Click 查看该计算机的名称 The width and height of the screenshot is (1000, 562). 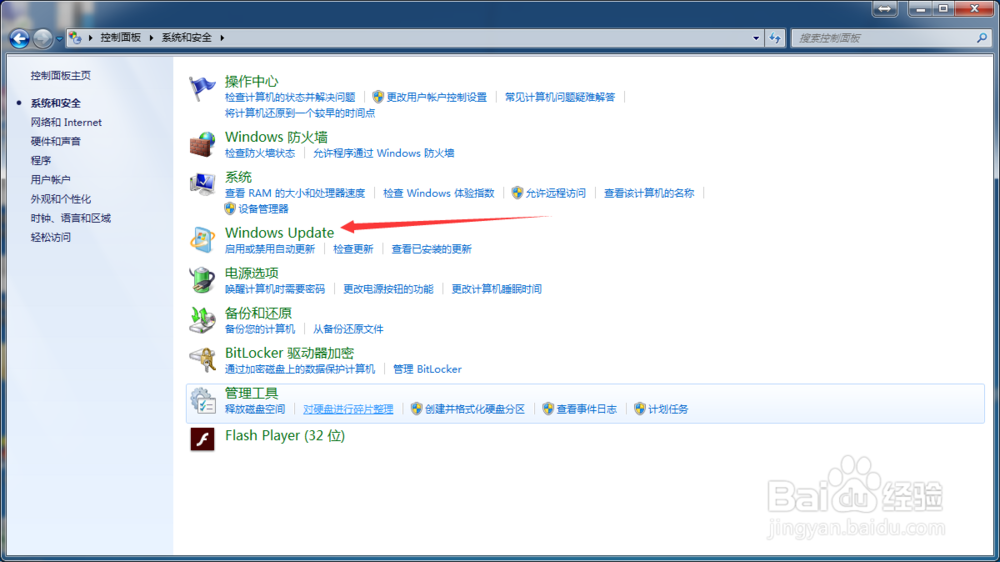click(649, 193)
